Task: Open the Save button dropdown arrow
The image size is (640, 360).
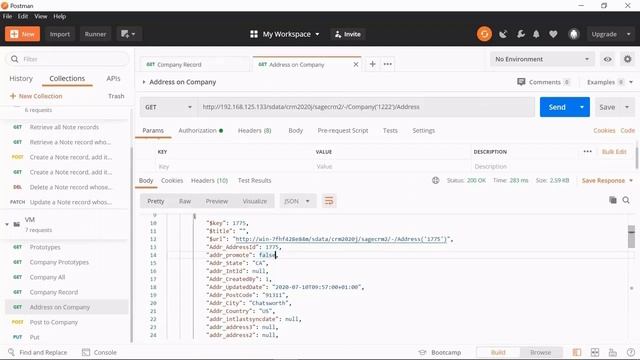Action: point(627,107)
